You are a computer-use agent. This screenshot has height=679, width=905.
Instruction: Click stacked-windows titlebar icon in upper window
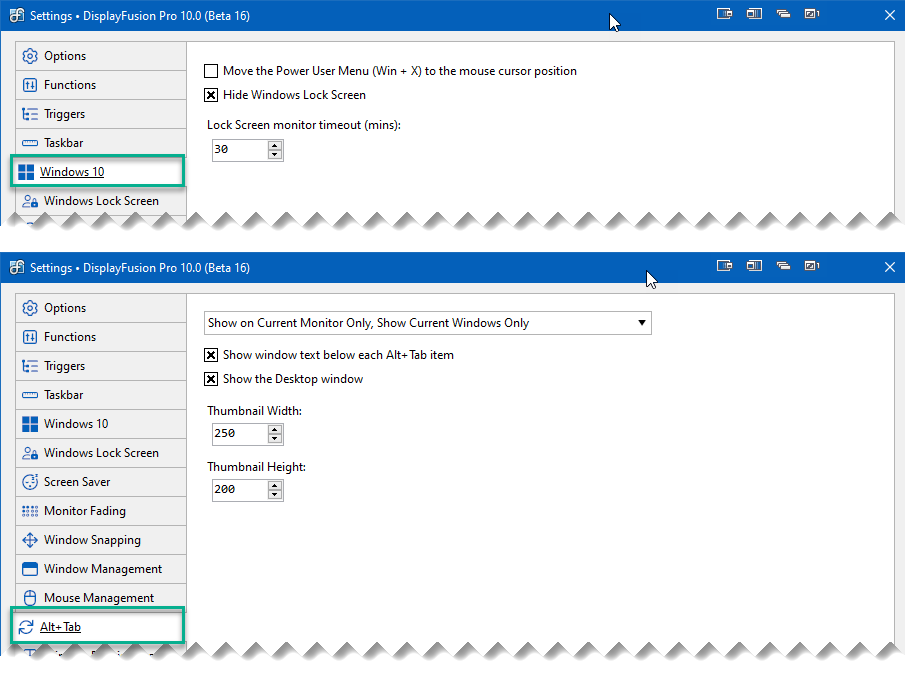tap(783, 14)
